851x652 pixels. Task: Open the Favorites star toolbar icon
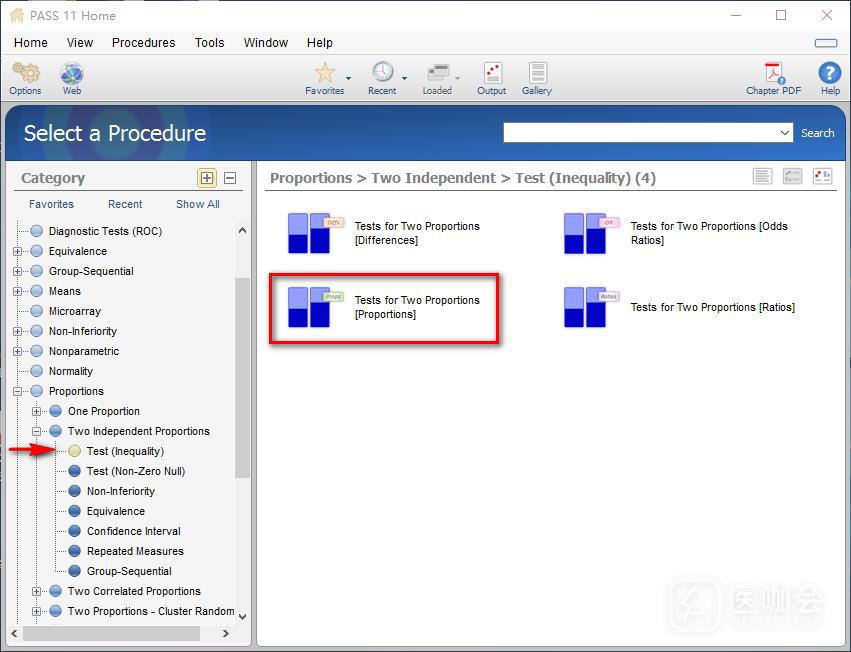[324, 75]
